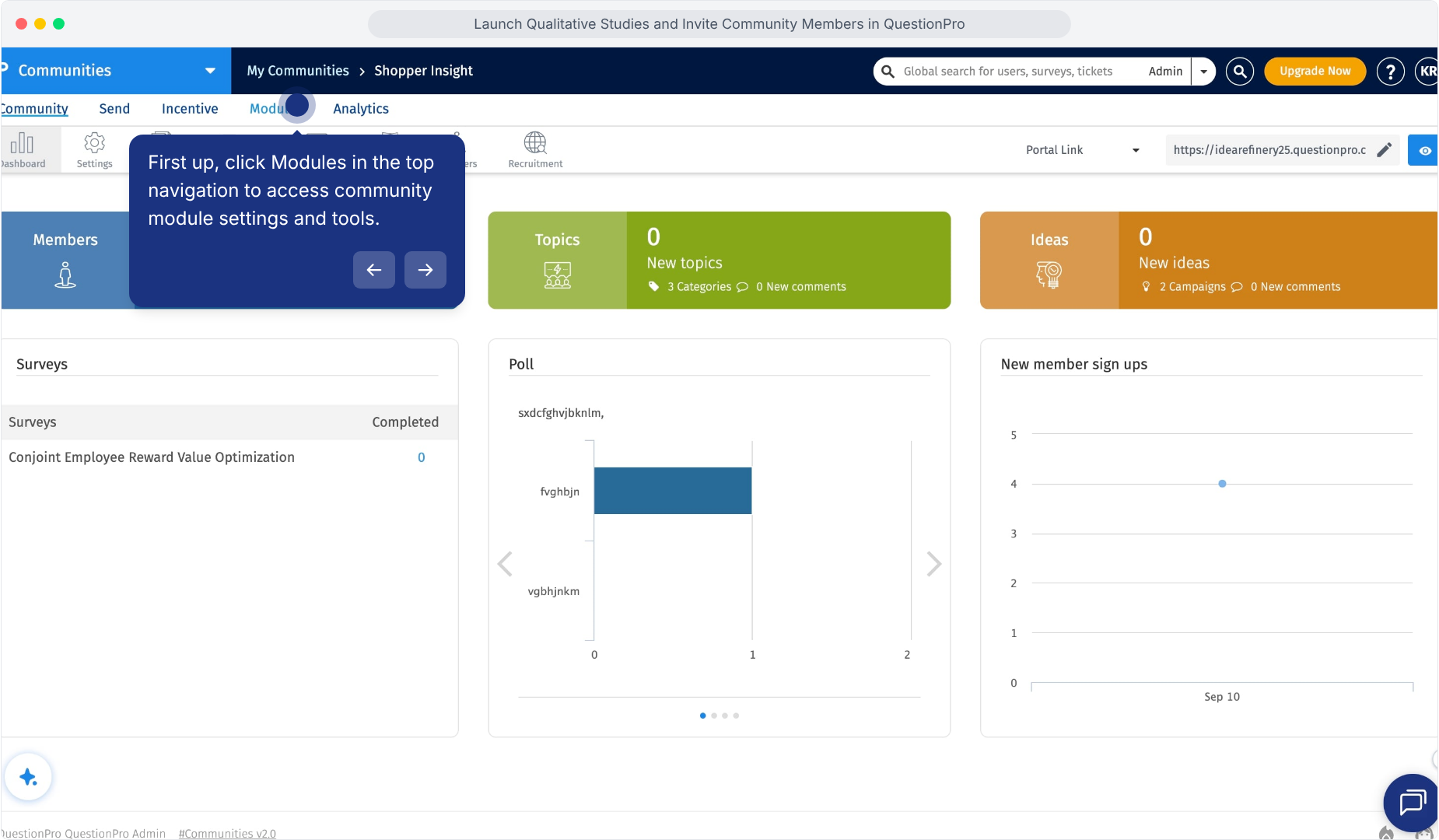Click the Upgrade Now button

pos(1315,72)
